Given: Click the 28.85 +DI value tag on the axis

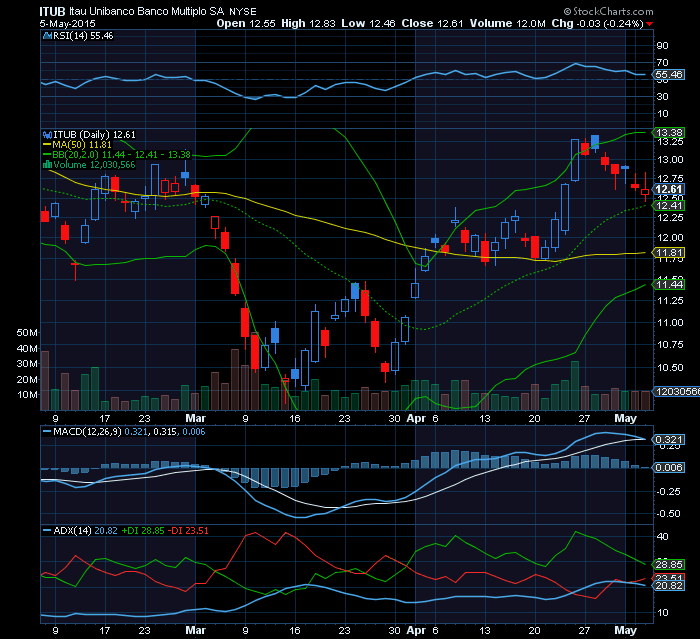Looking at the screenshot, I should (x=669, y=565).
